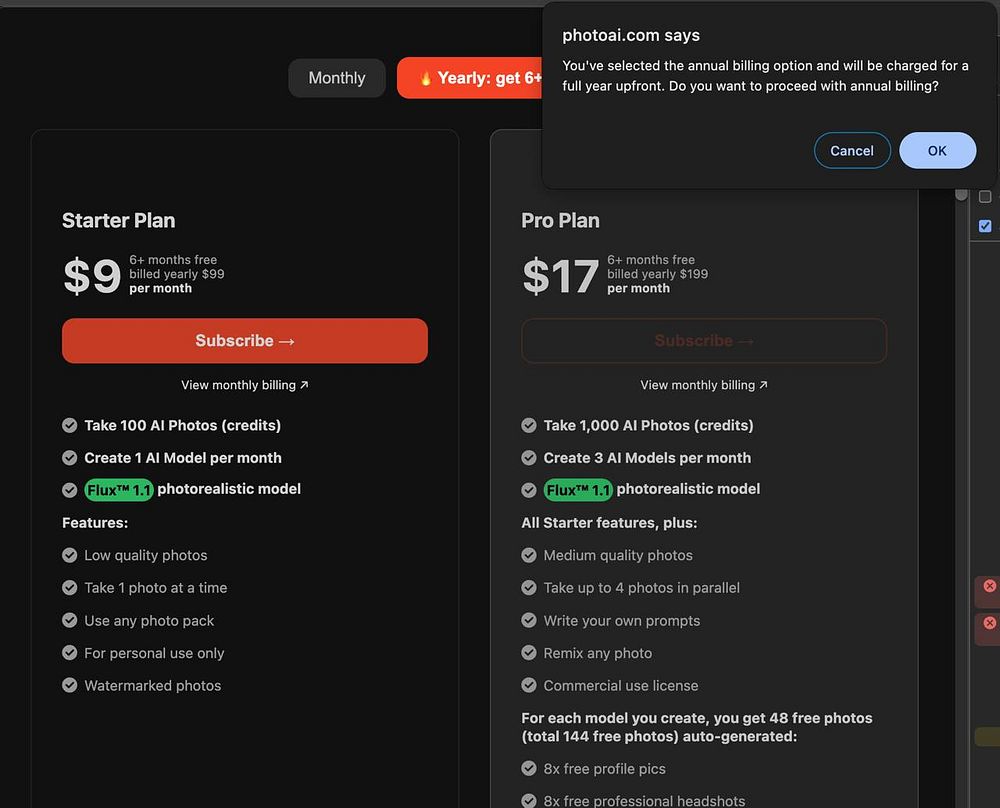Image resolution: width=1000 pixels, height=808 pixels.
Task: Enable the unchecked checkbox in the side panel
Action: pos(985,197)
